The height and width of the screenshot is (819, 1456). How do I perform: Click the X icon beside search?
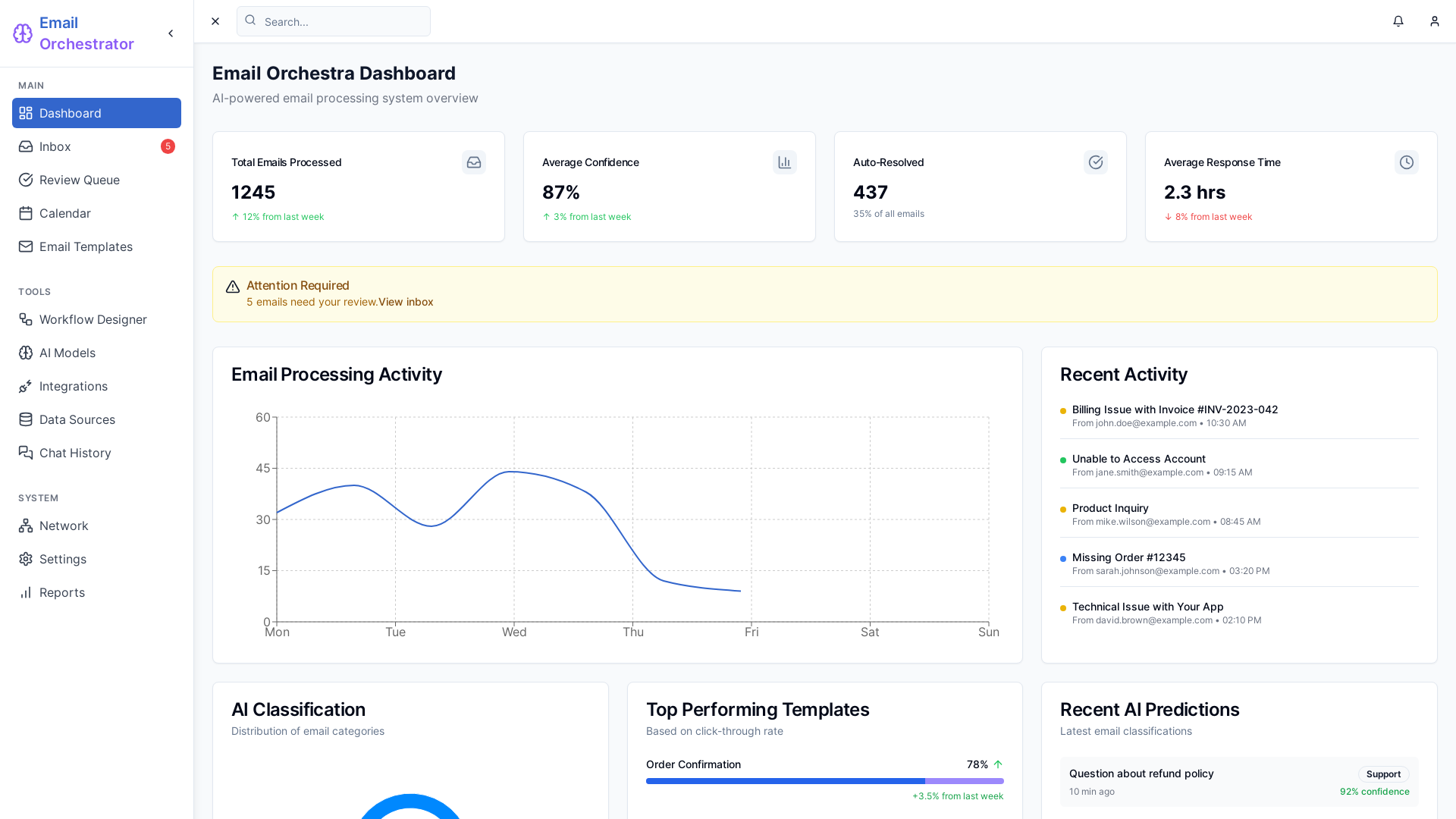tap(215, 21)
